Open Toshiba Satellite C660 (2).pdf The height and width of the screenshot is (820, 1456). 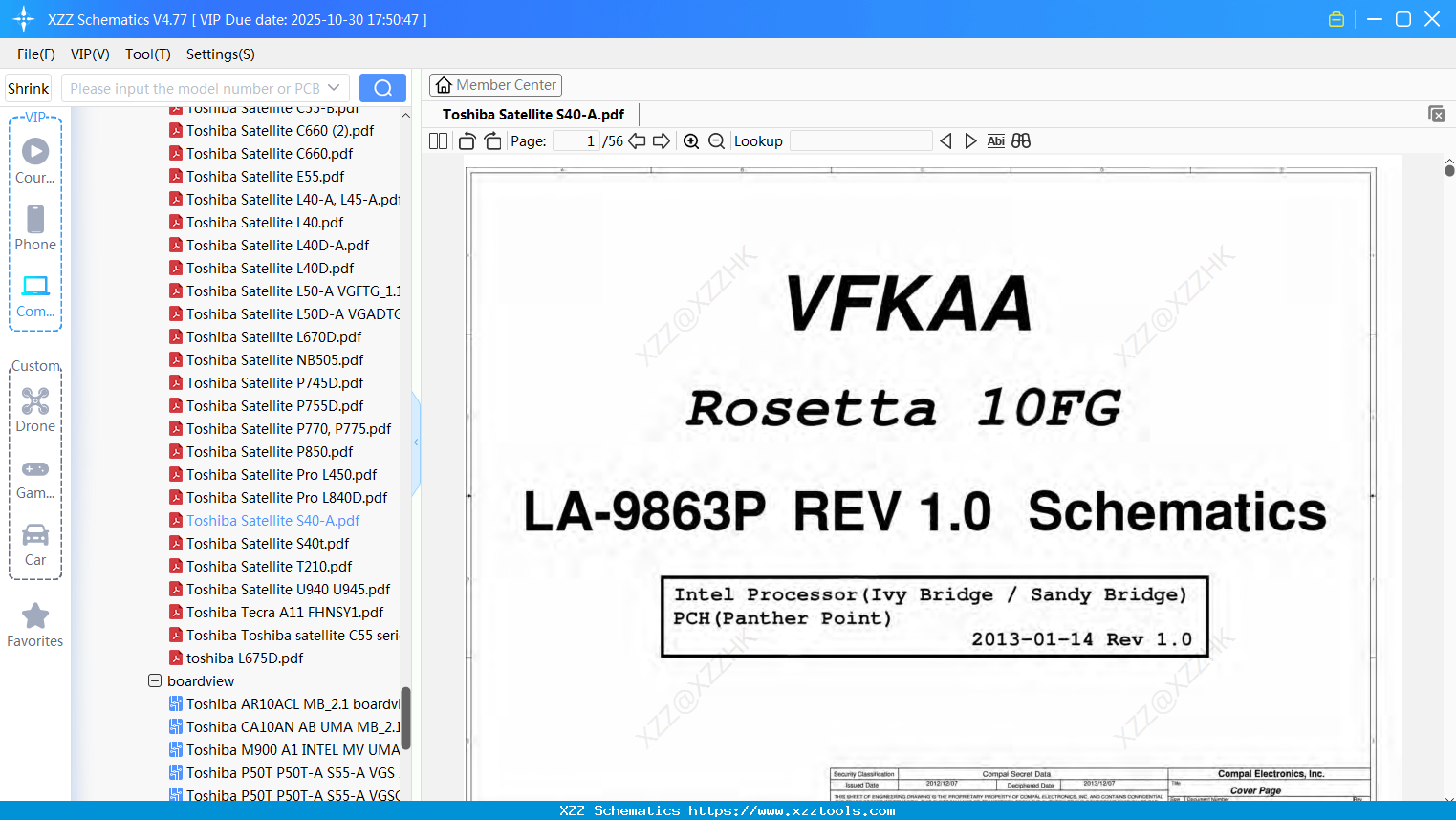coord(280,131)
